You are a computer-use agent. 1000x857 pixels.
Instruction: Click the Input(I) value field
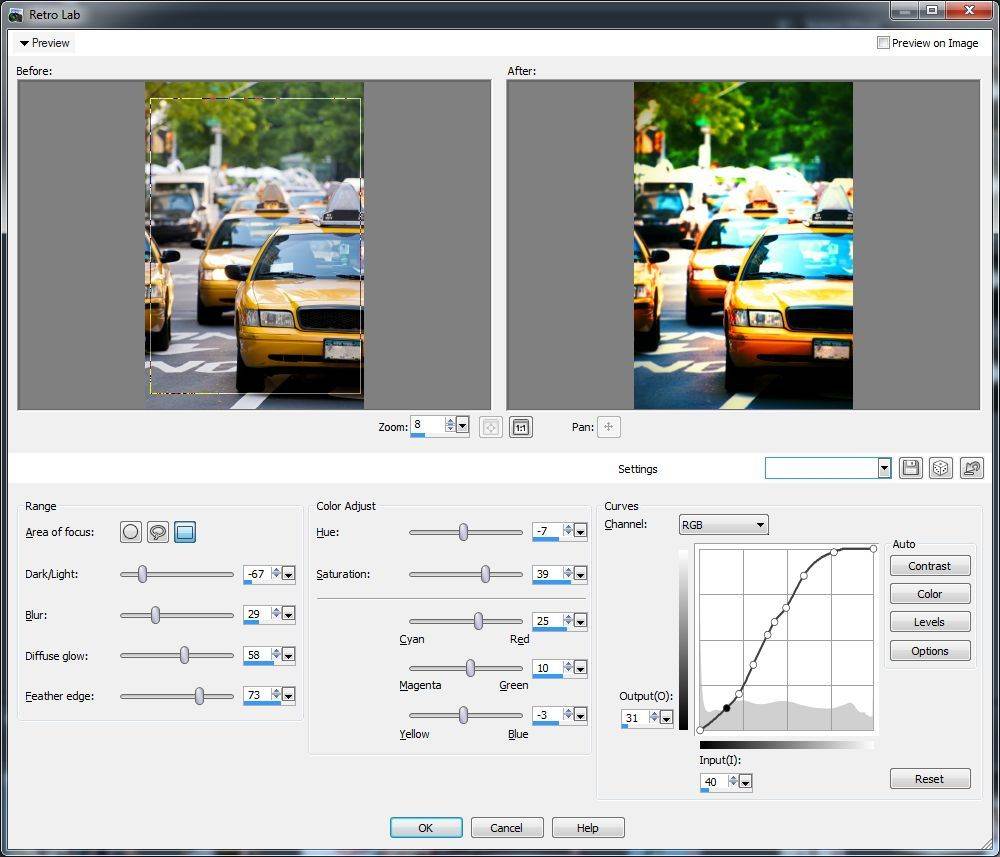(714, 781)
